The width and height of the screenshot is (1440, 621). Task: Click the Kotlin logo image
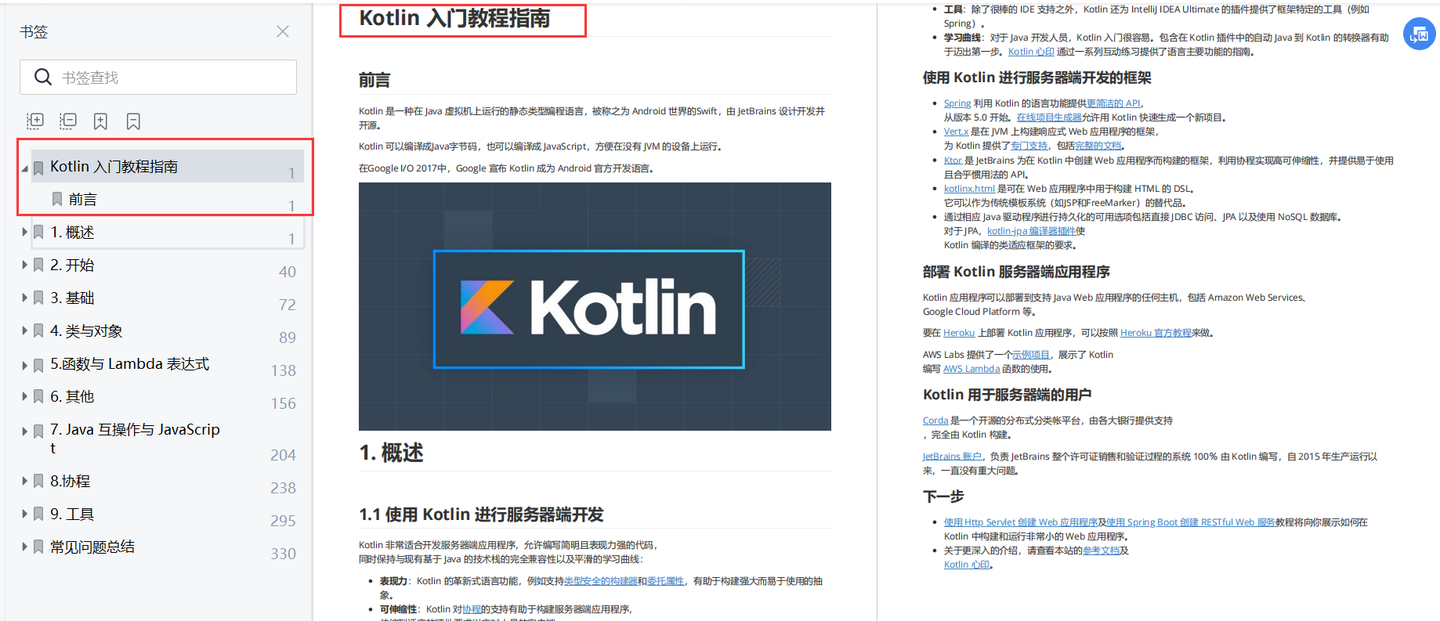tap(595, 307)
